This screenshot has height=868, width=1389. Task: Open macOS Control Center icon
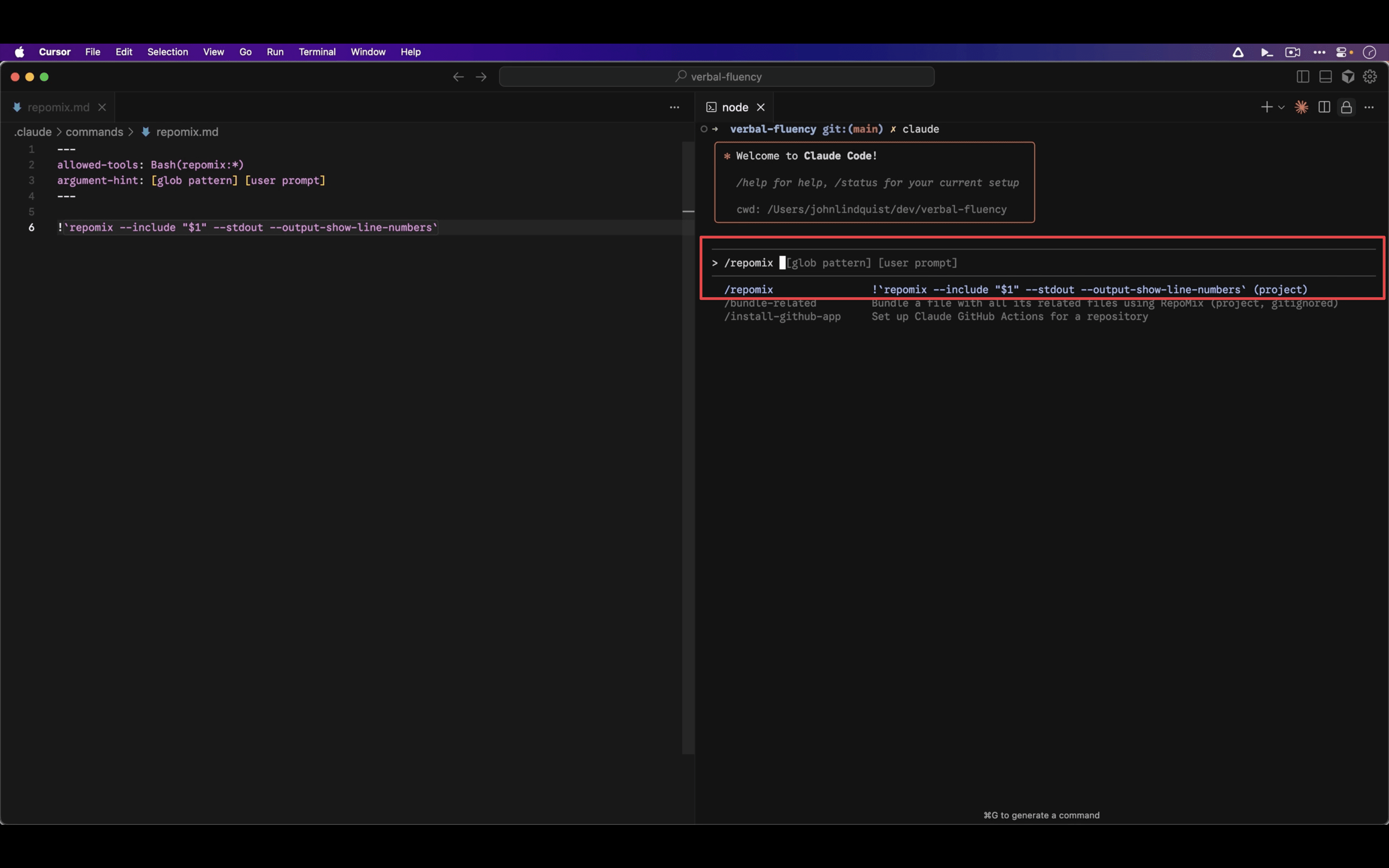[x=1342, y=52]
